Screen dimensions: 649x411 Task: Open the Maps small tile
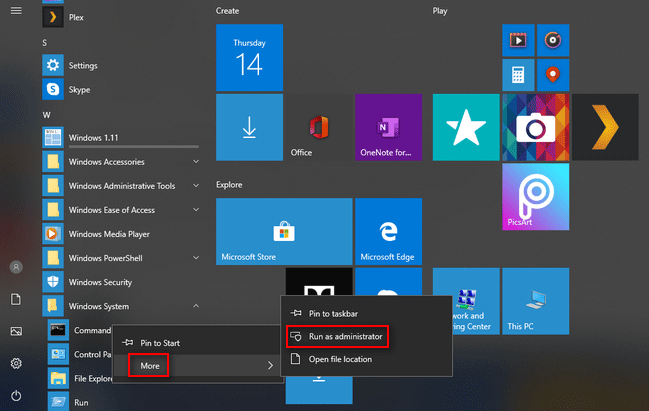[553, 75]
